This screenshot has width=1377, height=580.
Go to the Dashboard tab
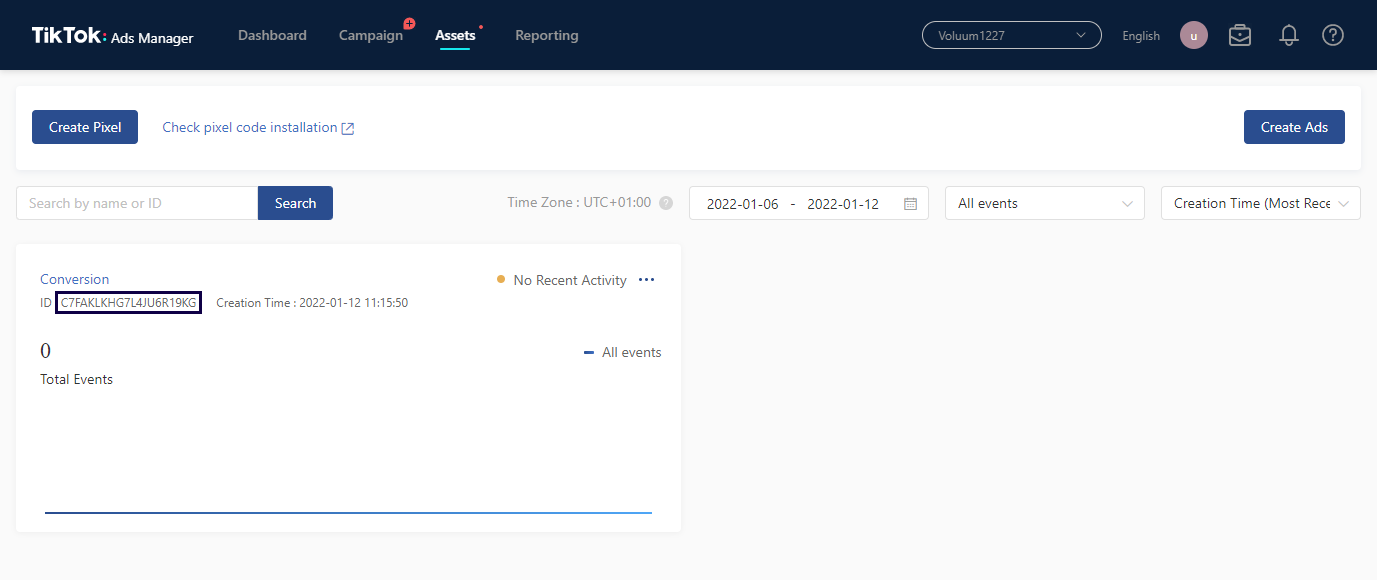click(272, 36)
